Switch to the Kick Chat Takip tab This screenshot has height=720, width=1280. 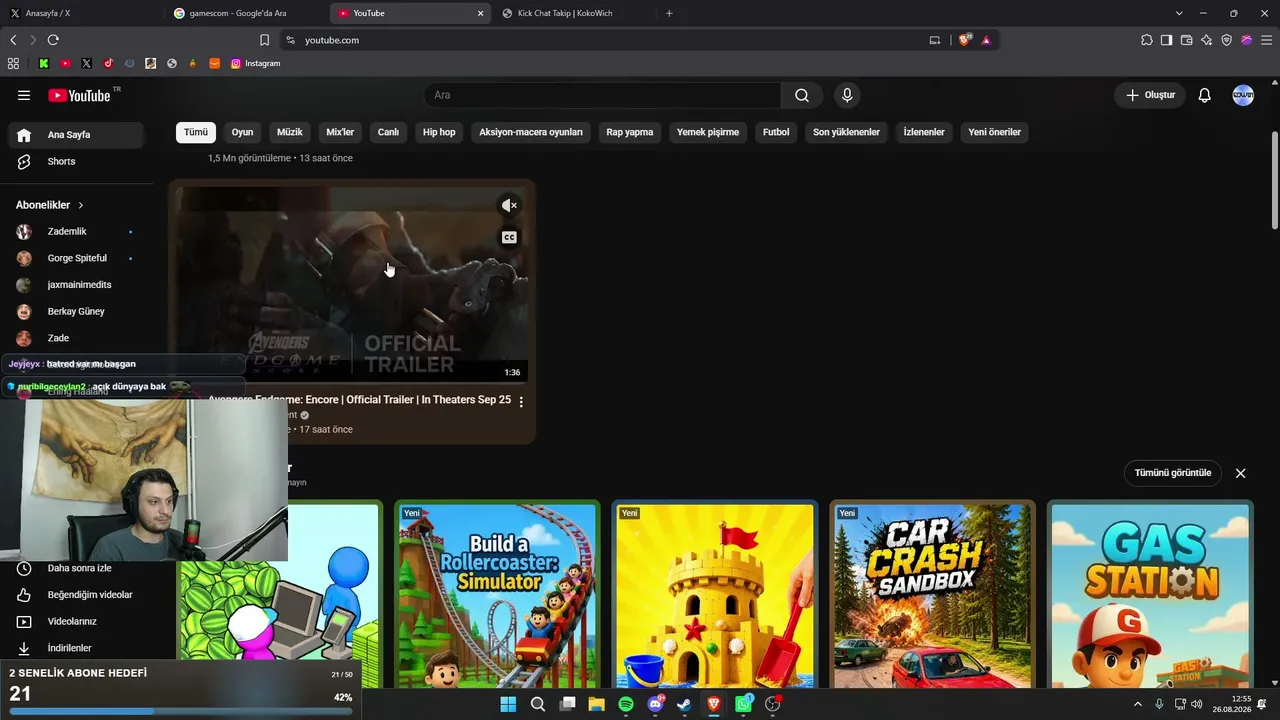pos(574,13)
